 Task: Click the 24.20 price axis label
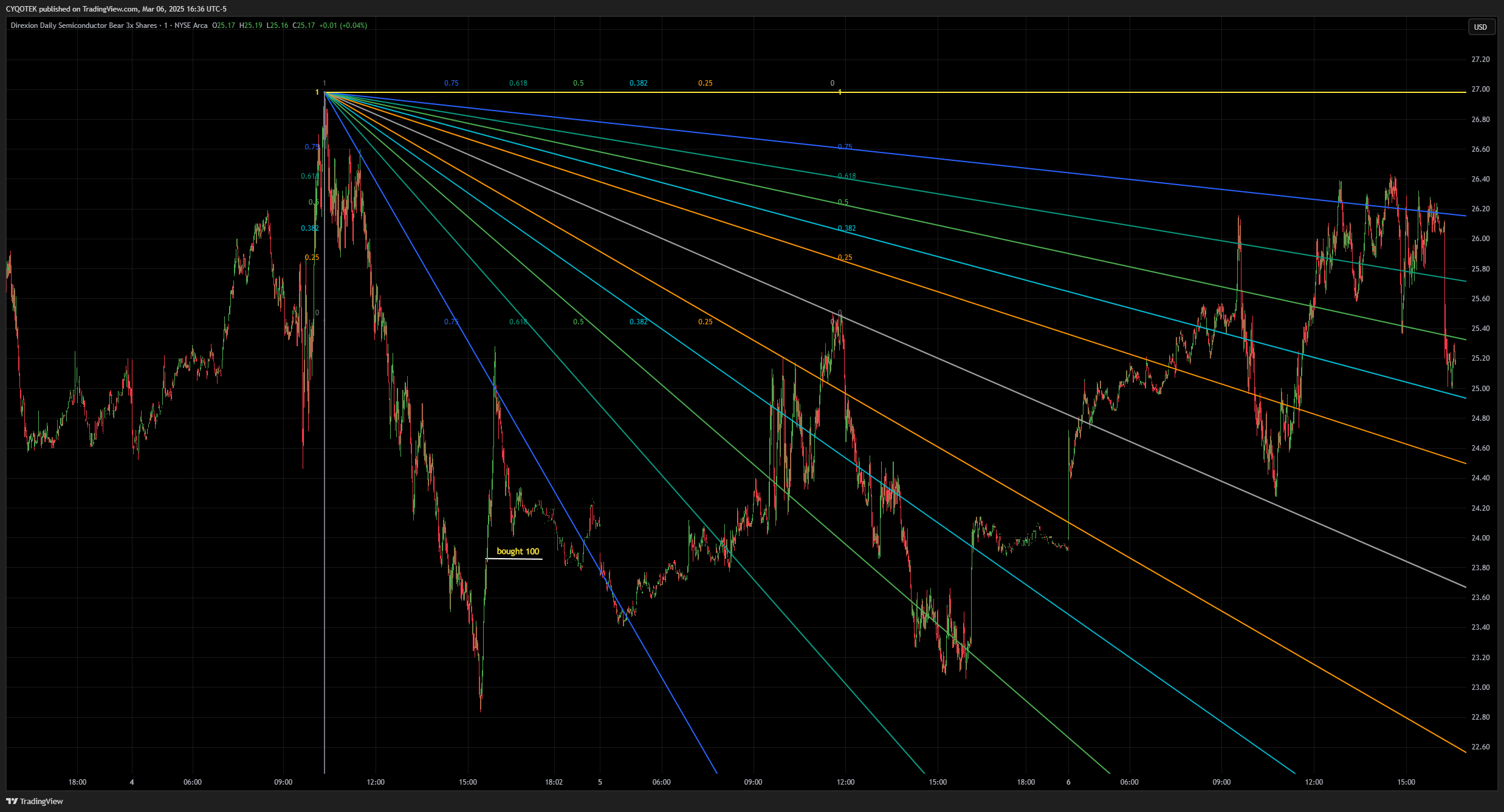[1480, 508]
